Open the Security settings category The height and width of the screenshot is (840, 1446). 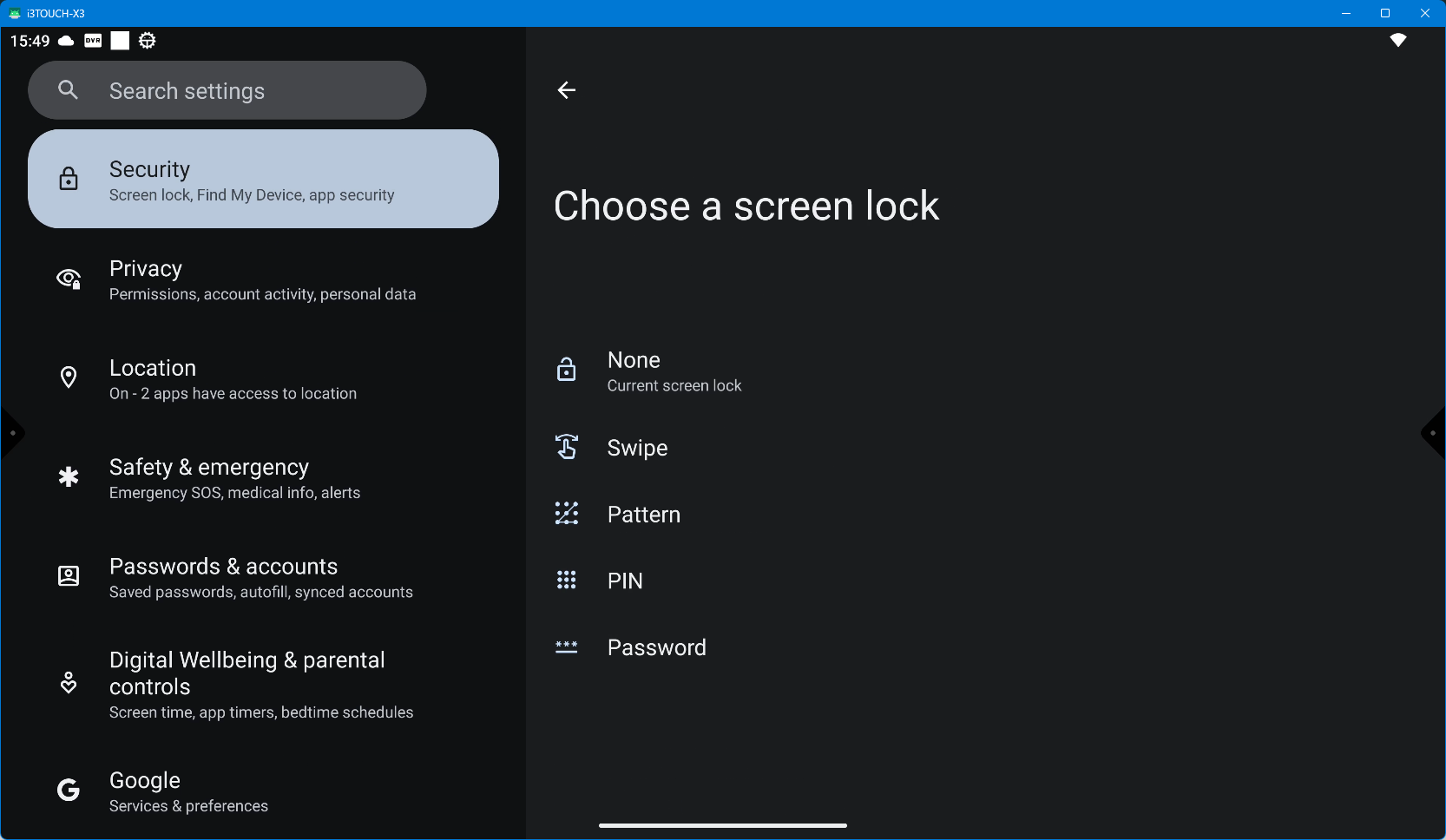coord(263,180)
